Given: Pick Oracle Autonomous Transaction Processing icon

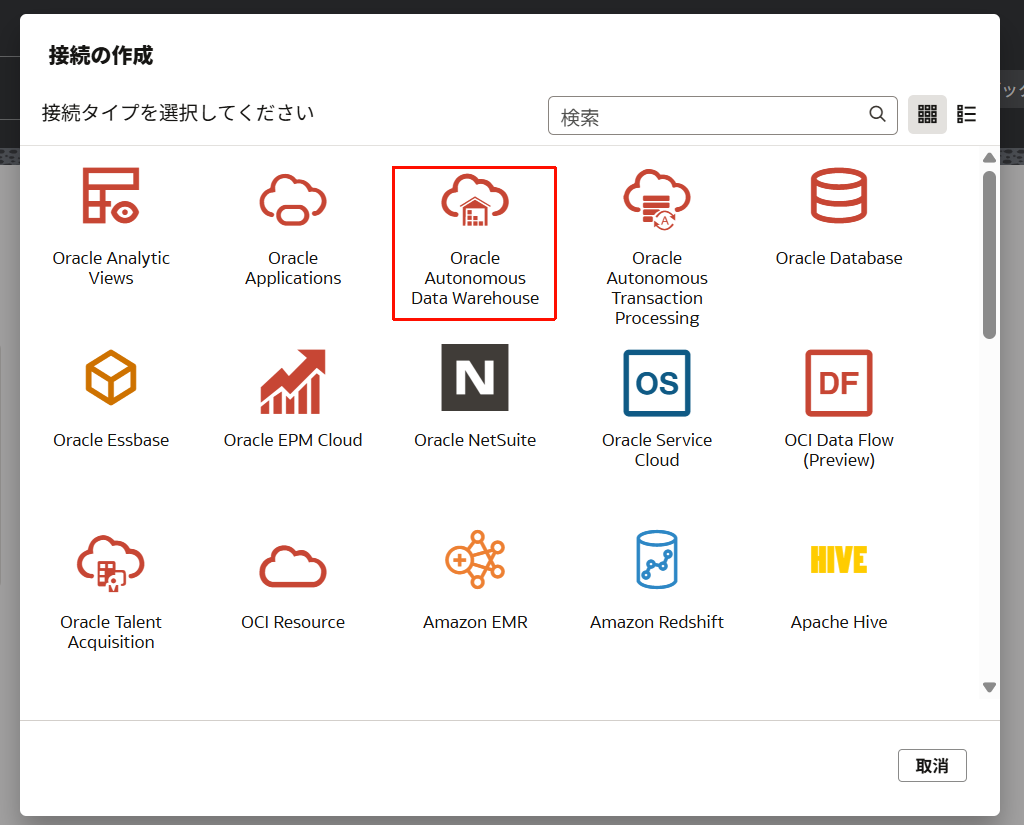Looking at the screenshot, I should click(x=657, y=200).
